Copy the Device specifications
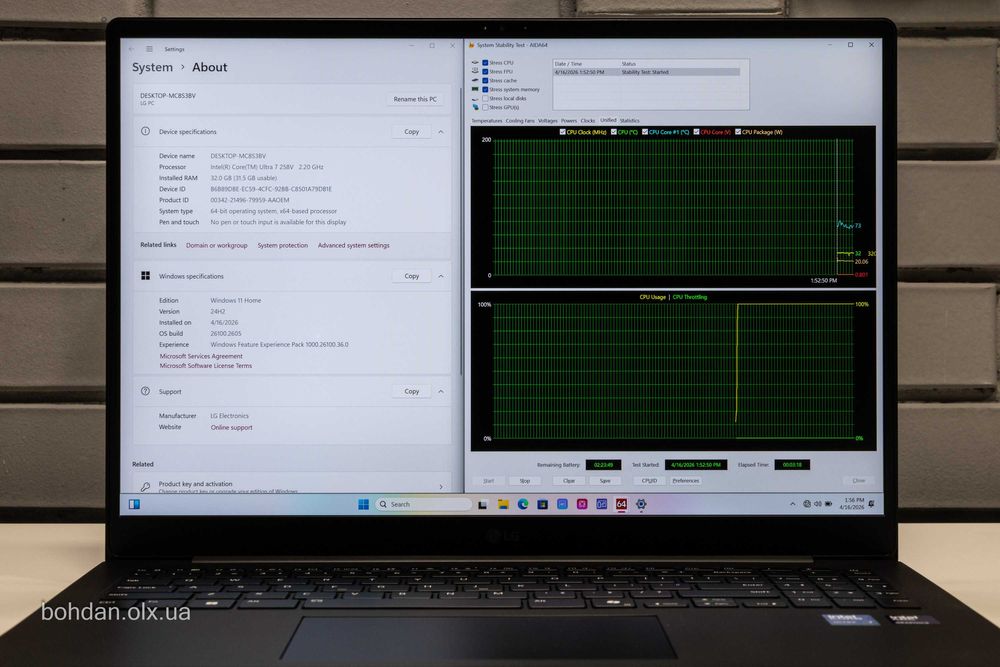Image resolution: width=1000 pixels, height=667 pixels. pos(411,131)
